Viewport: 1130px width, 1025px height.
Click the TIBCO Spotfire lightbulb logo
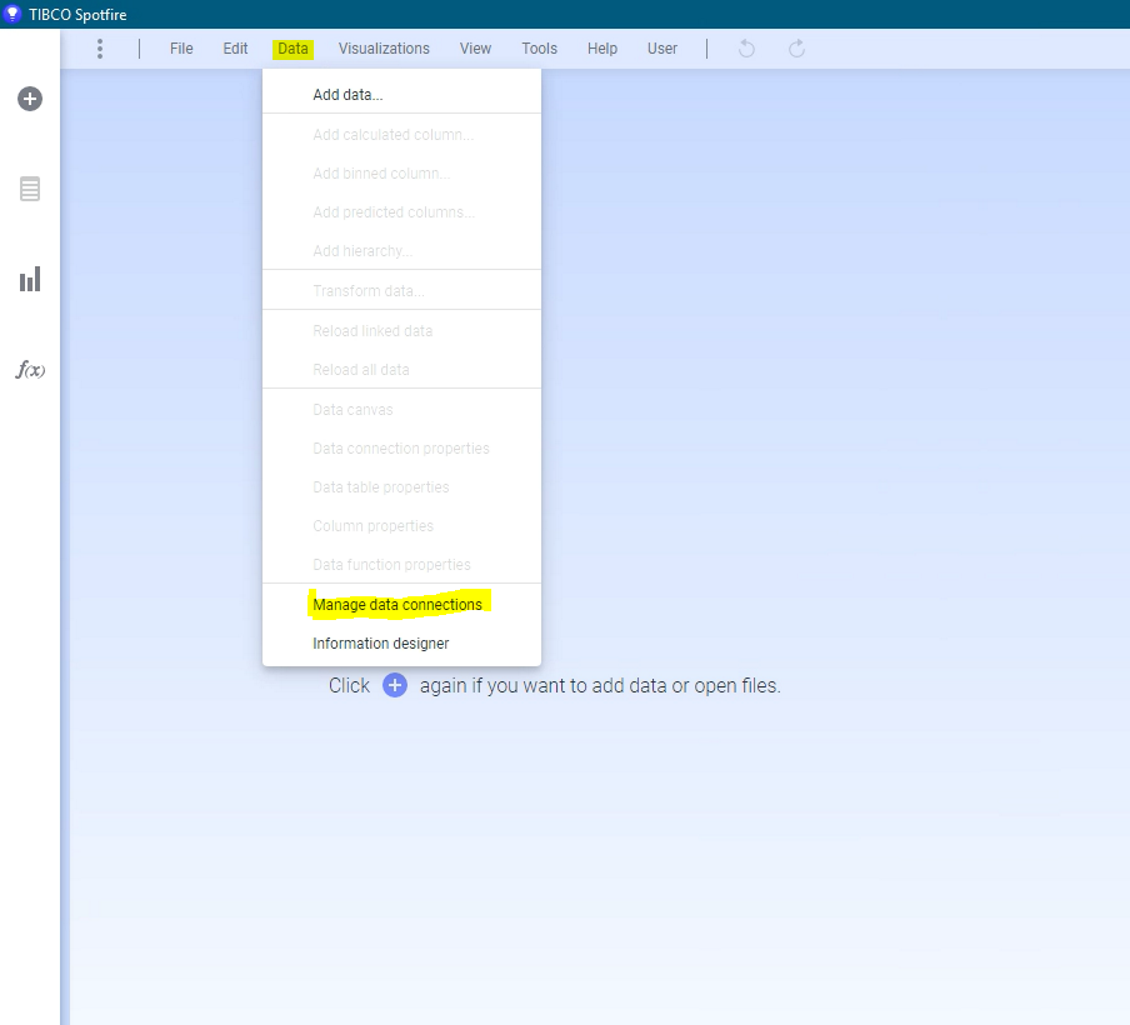[x=12, y=14]
